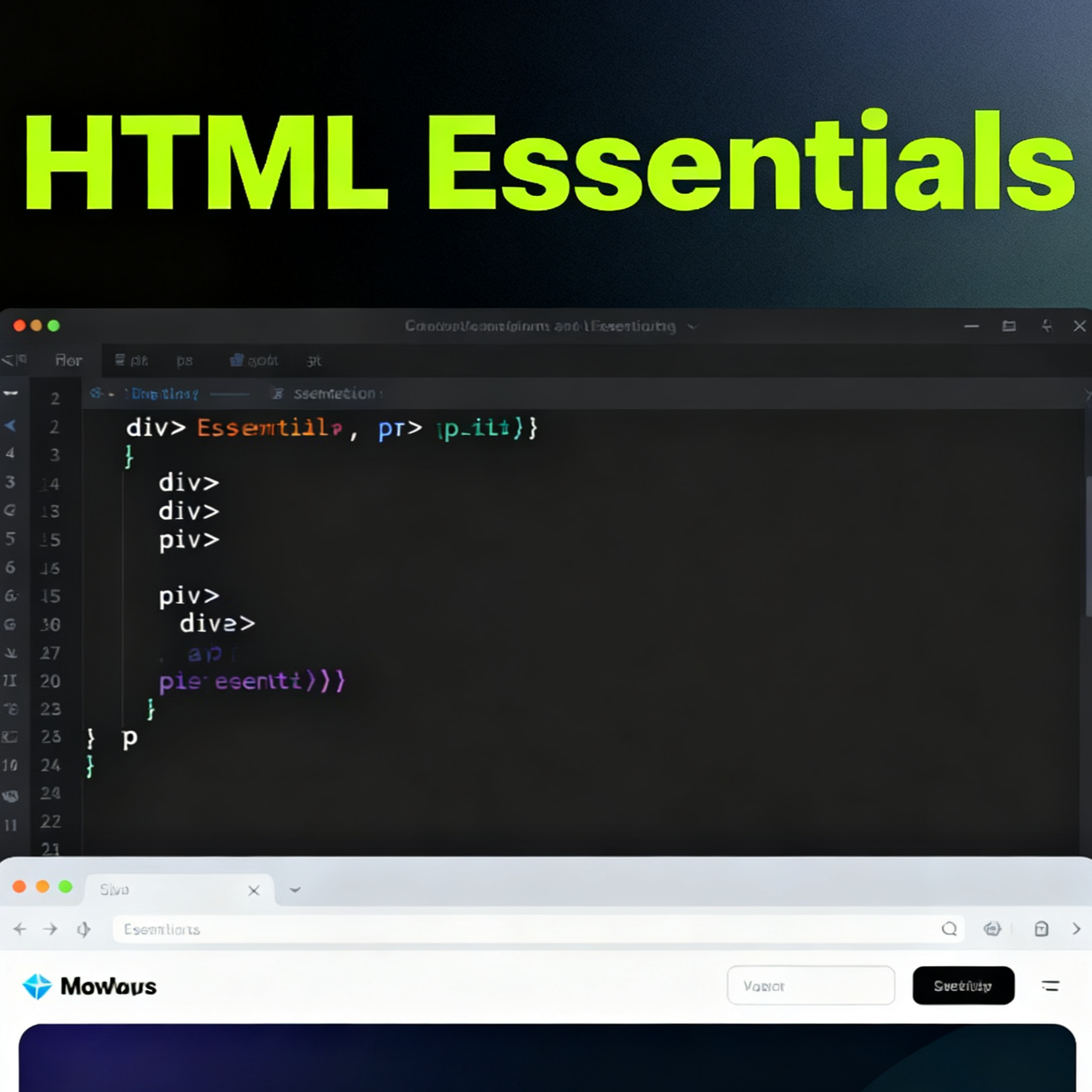The height and width of the screenshot is (1092, 1092).
Task: Click the browser forward arrow
Action: click(50, 929)
